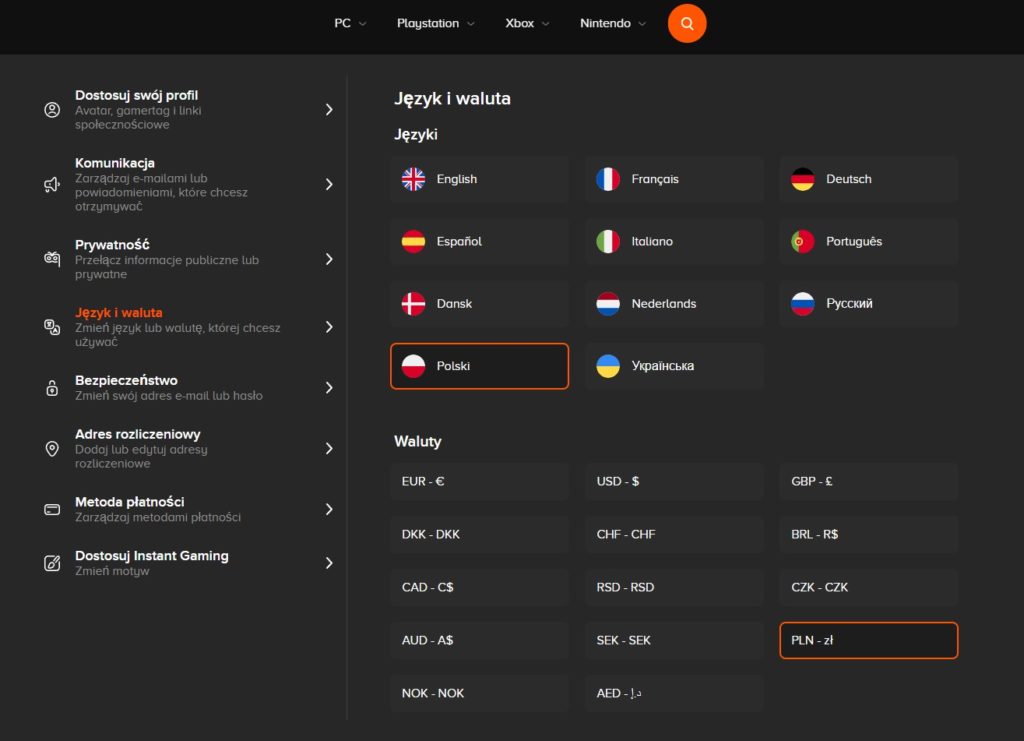Click the profile avatar icon beside Dostosuj swój profil
Viewport: 1024px width, 741px height.
click(52, 110)
